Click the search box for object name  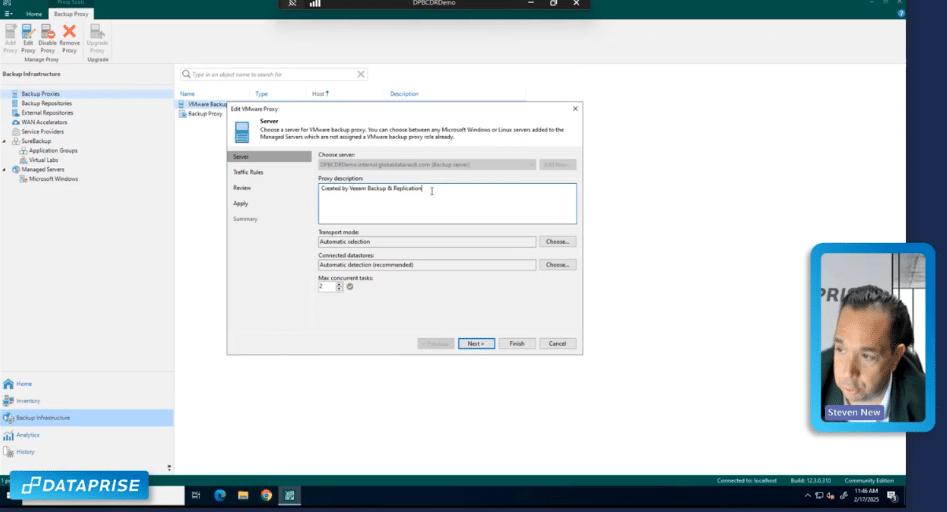(273, 74)
